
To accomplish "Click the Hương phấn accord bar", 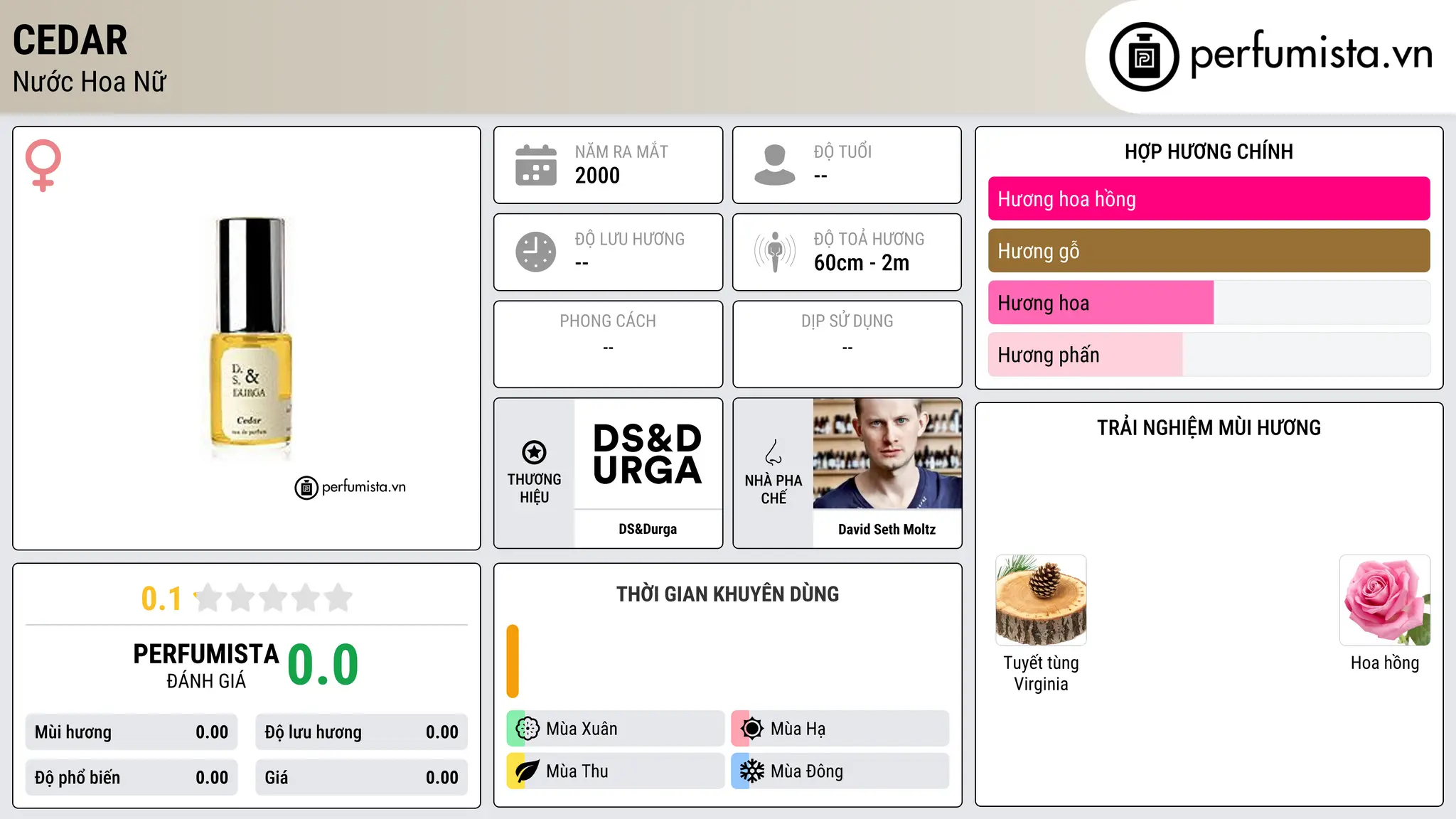I will pyautogui.click(x=1209, y=355).
